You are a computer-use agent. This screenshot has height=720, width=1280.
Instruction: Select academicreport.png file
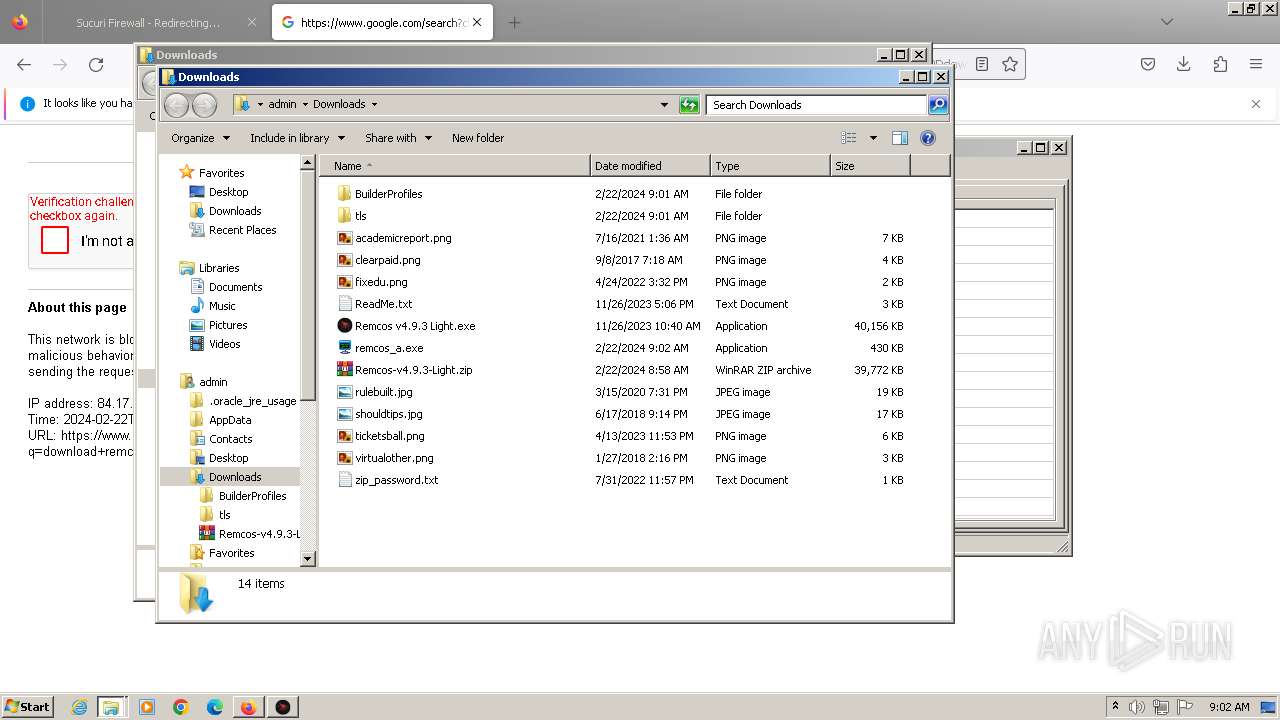pos(394,238)
